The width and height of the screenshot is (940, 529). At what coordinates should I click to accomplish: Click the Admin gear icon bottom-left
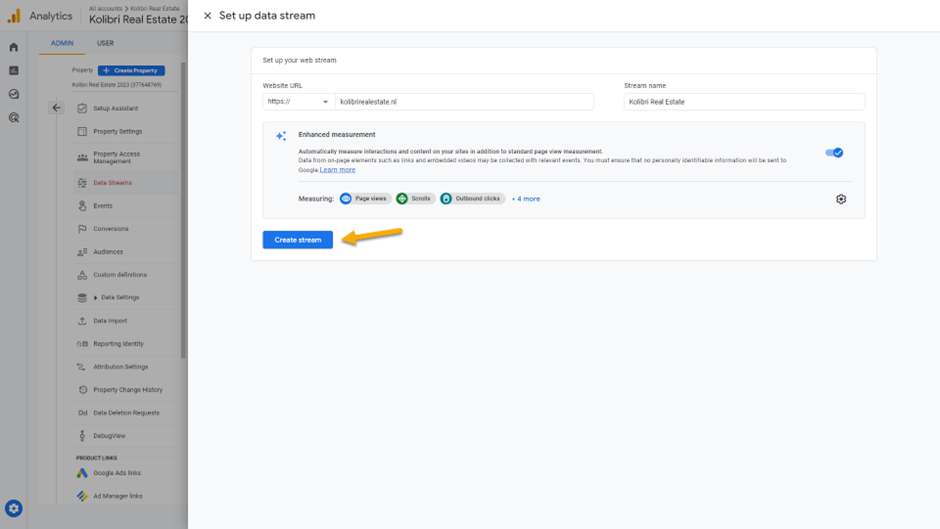14,509
